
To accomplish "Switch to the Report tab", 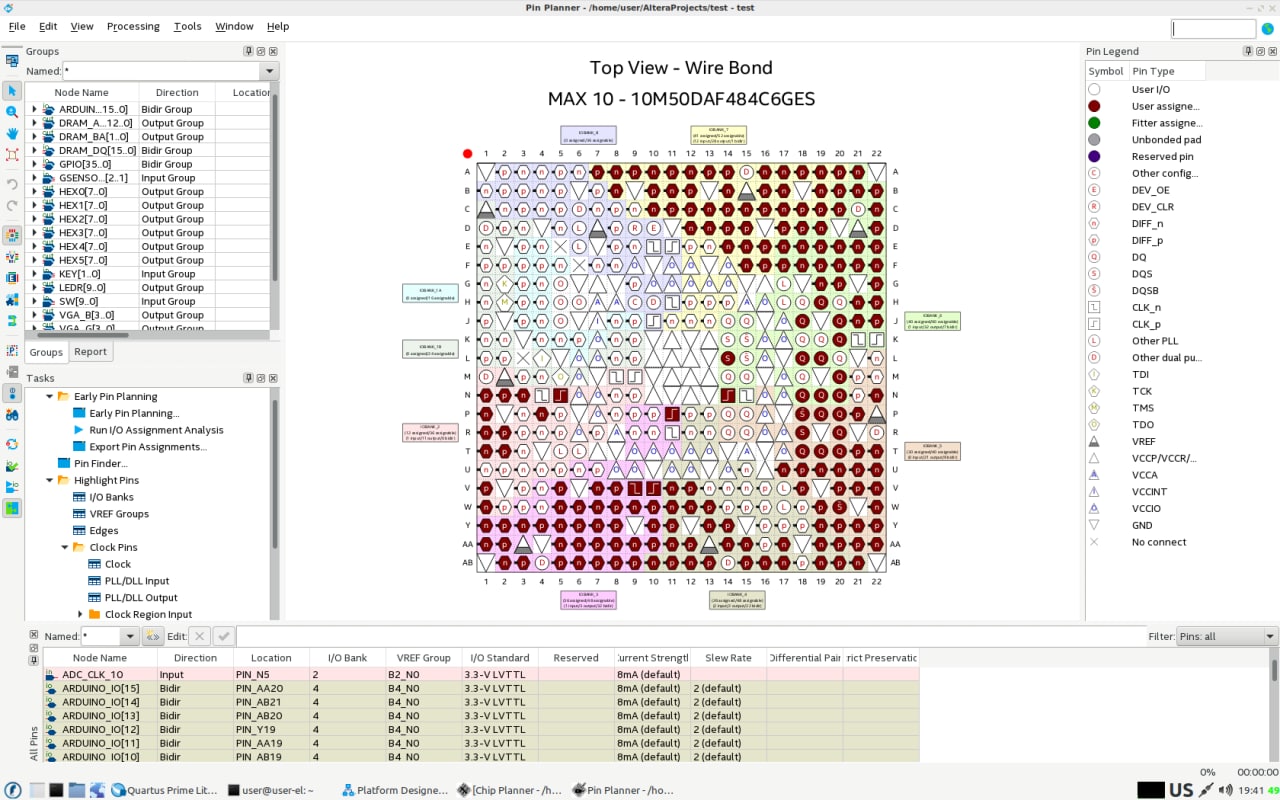I will click(x=91, y=352).
